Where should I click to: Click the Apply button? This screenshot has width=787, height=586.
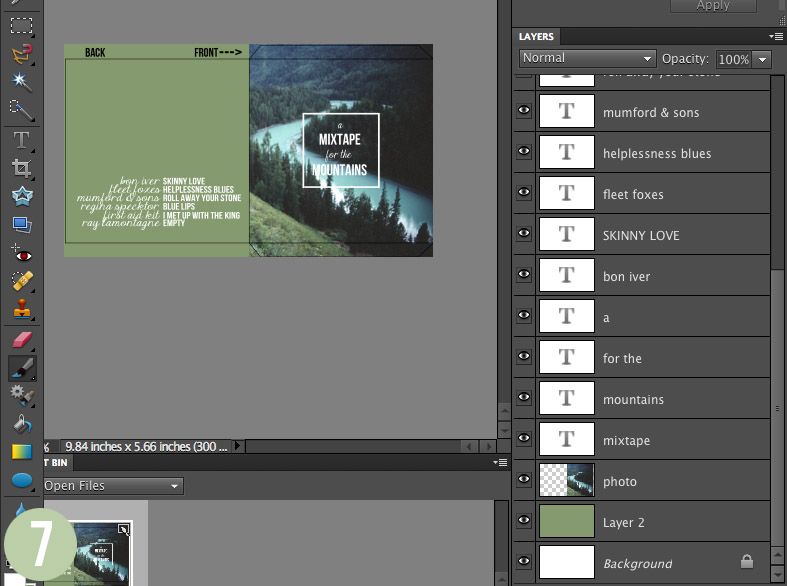tap(713, 6)
